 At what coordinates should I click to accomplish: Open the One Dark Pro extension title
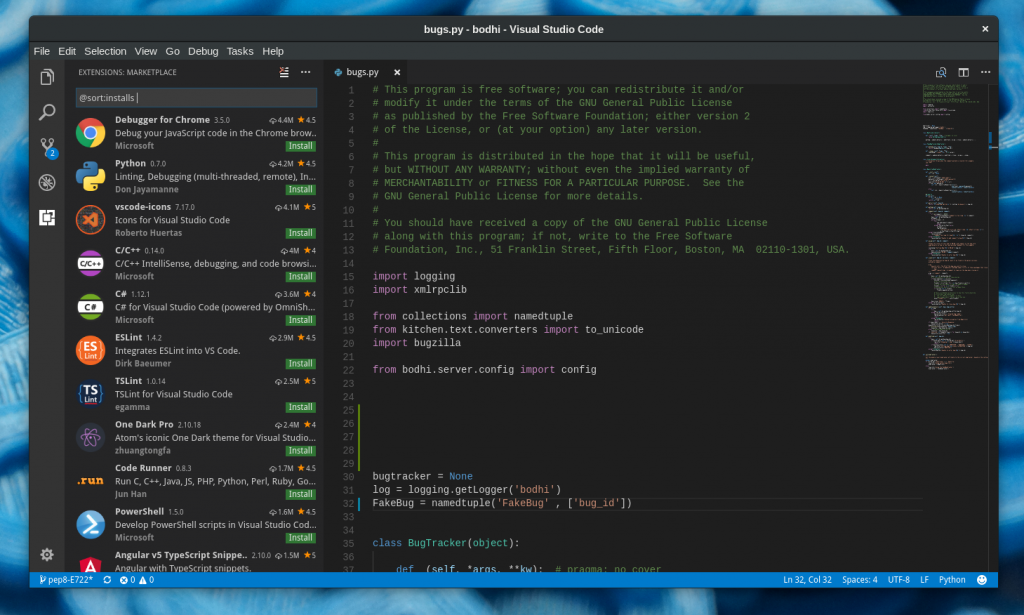tap(144, 424)
